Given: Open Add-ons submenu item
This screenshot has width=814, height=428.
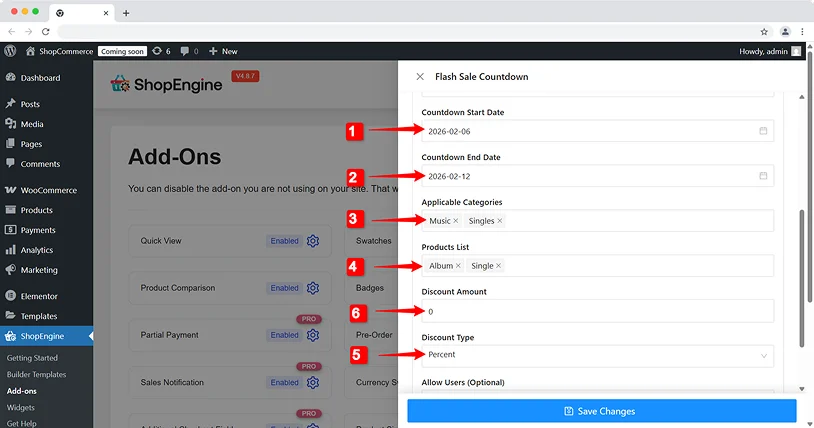Looking at the screenshot, I should 22,391.
